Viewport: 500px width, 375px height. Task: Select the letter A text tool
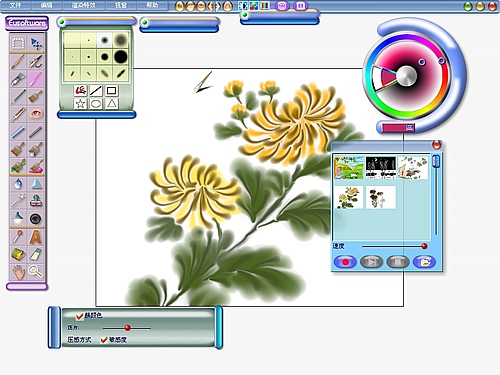tap(36, 237)
